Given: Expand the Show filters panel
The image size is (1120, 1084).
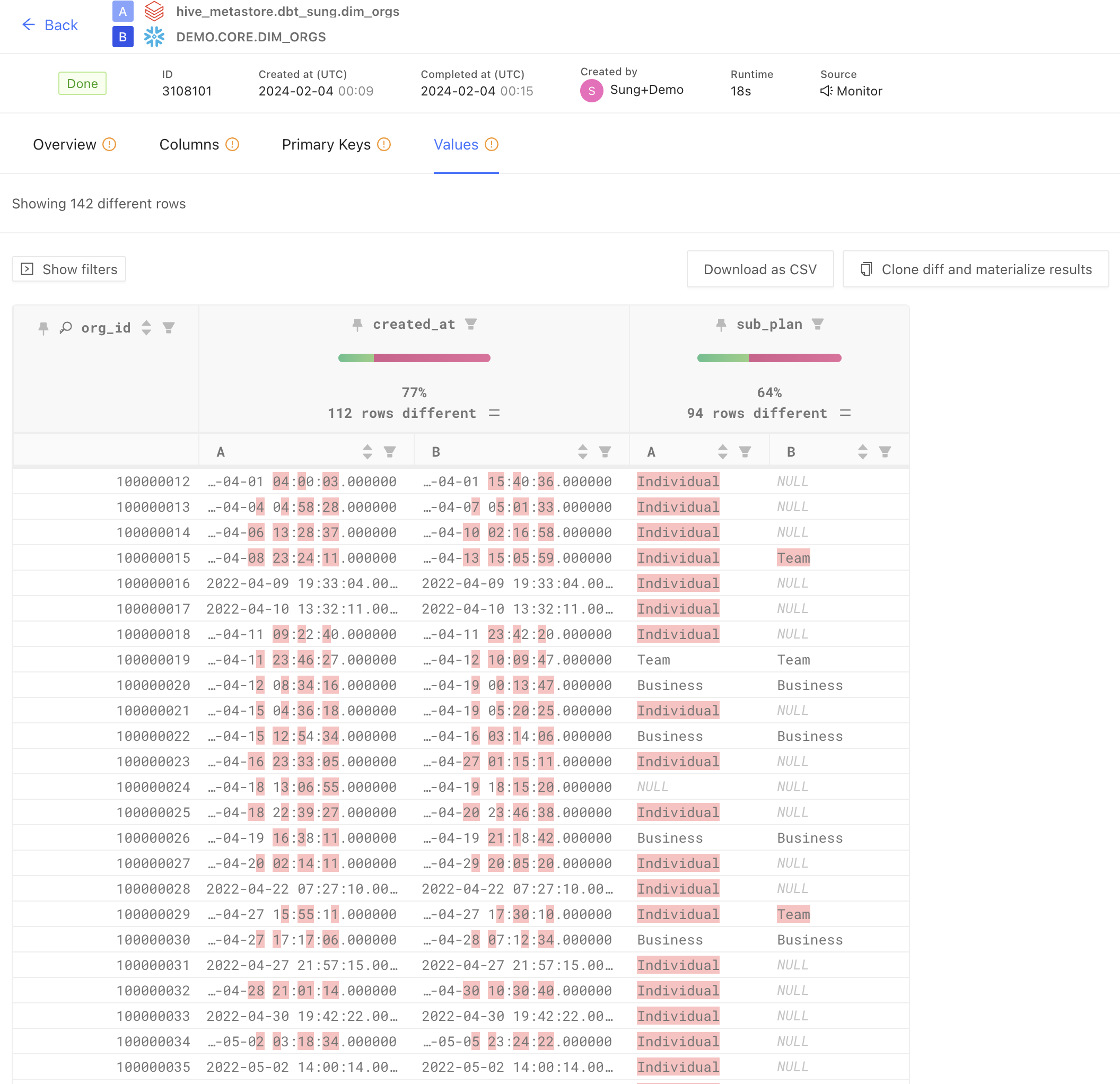Looking at the screenshot, I should coord(69,269).
